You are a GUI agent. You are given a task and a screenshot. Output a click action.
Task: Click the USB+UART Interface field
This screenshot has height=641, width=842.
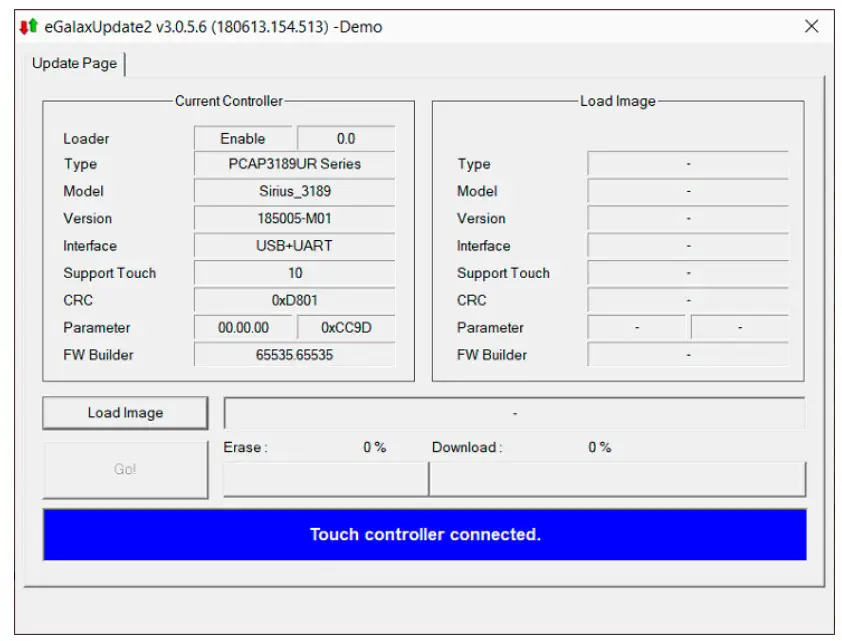(x=293, y=245)
